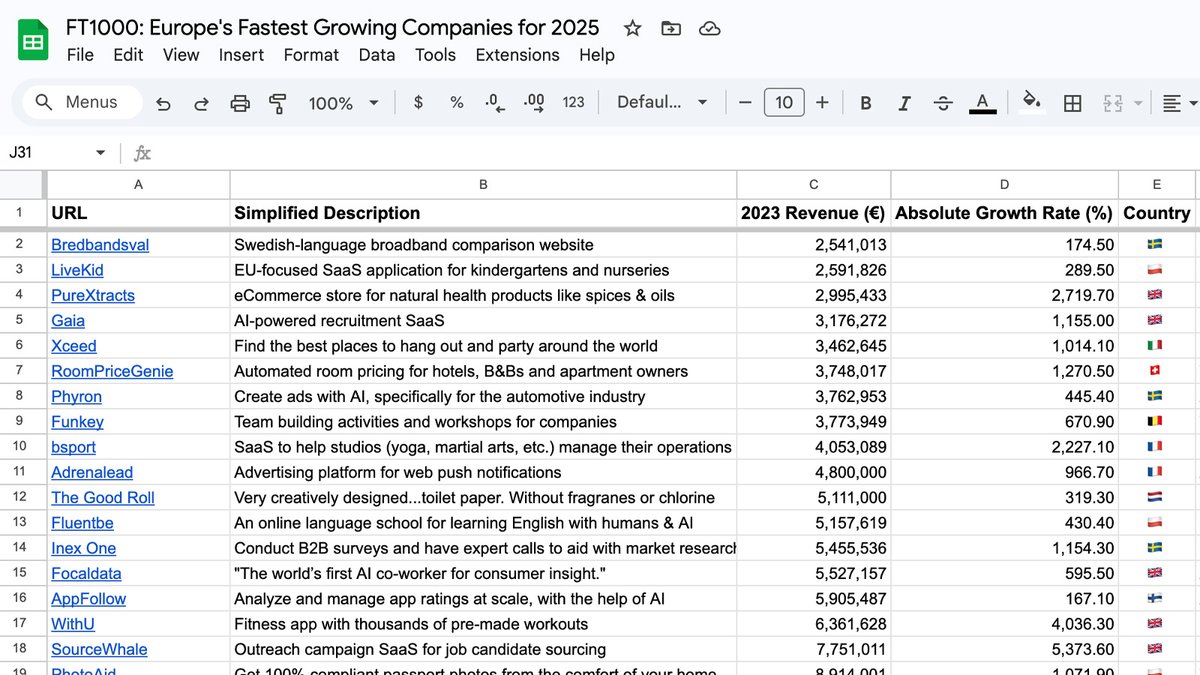Open the borders tool
The image size is (1200, 675).
[x=1072, y=102]
